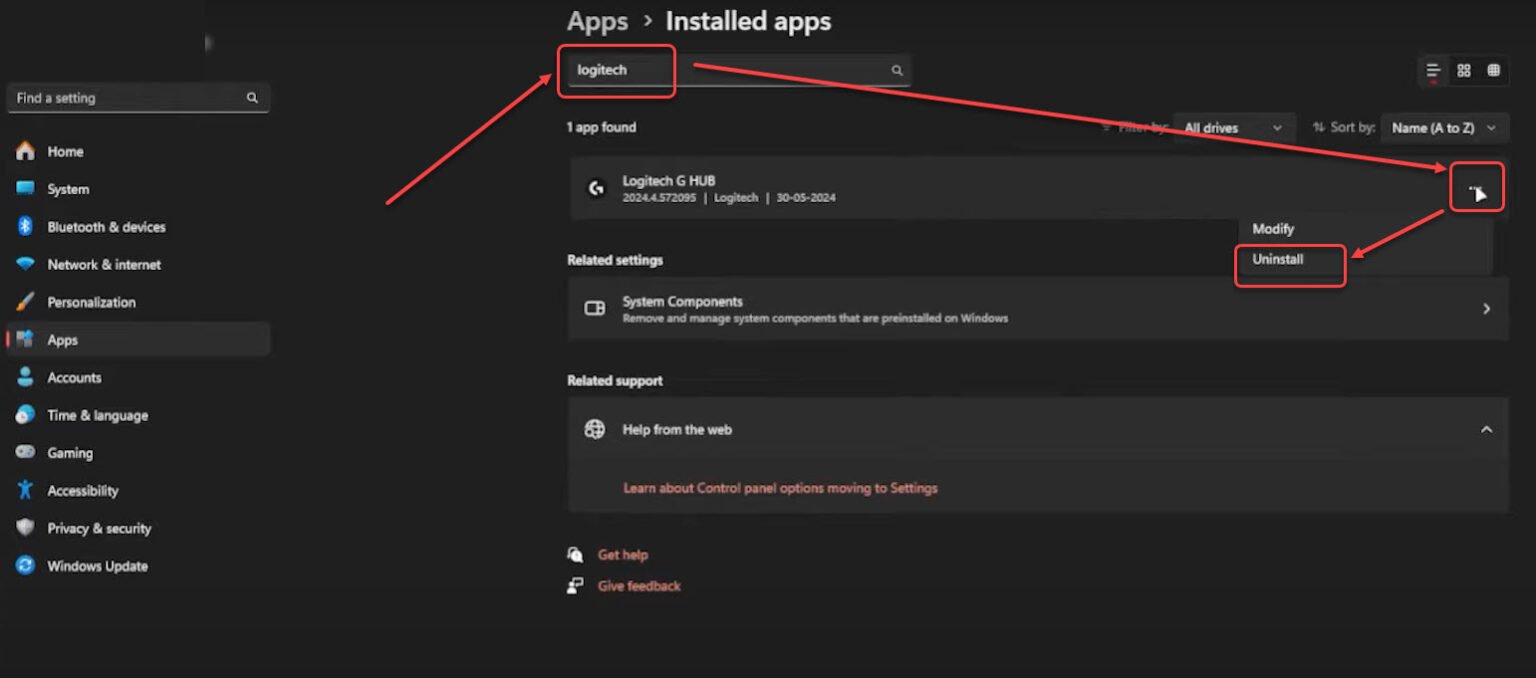Open Learn about Control panel options link
Viewport: 1536px width, 678px height.
coord(779,488)
